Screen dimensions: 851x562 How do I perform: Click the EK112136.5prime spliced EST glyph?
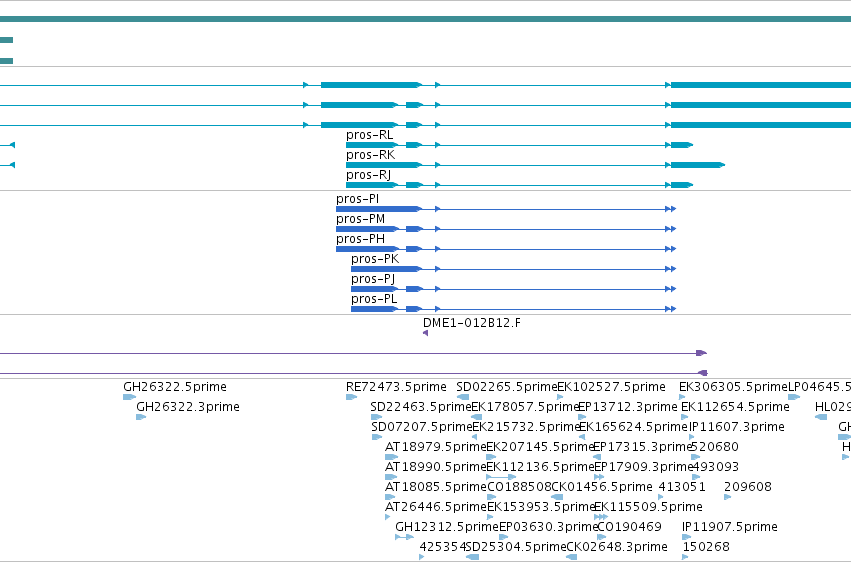[x=501, y=477]
